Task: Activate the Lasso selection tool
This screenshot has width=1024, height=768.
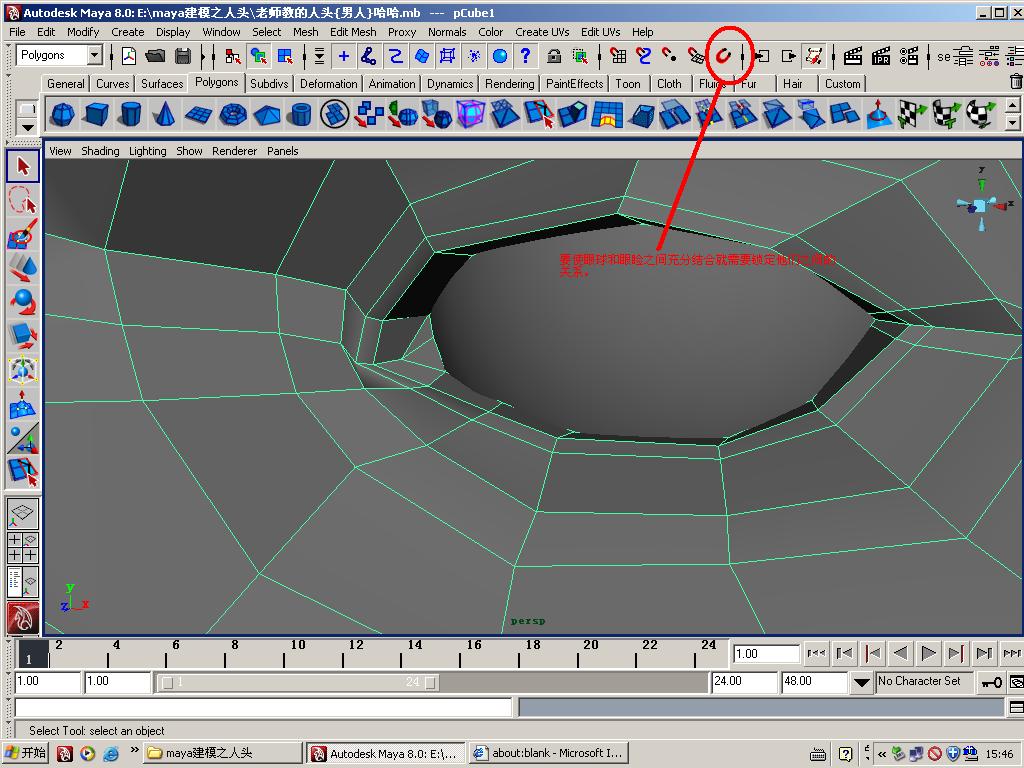Action: click(x=23, y=200)
